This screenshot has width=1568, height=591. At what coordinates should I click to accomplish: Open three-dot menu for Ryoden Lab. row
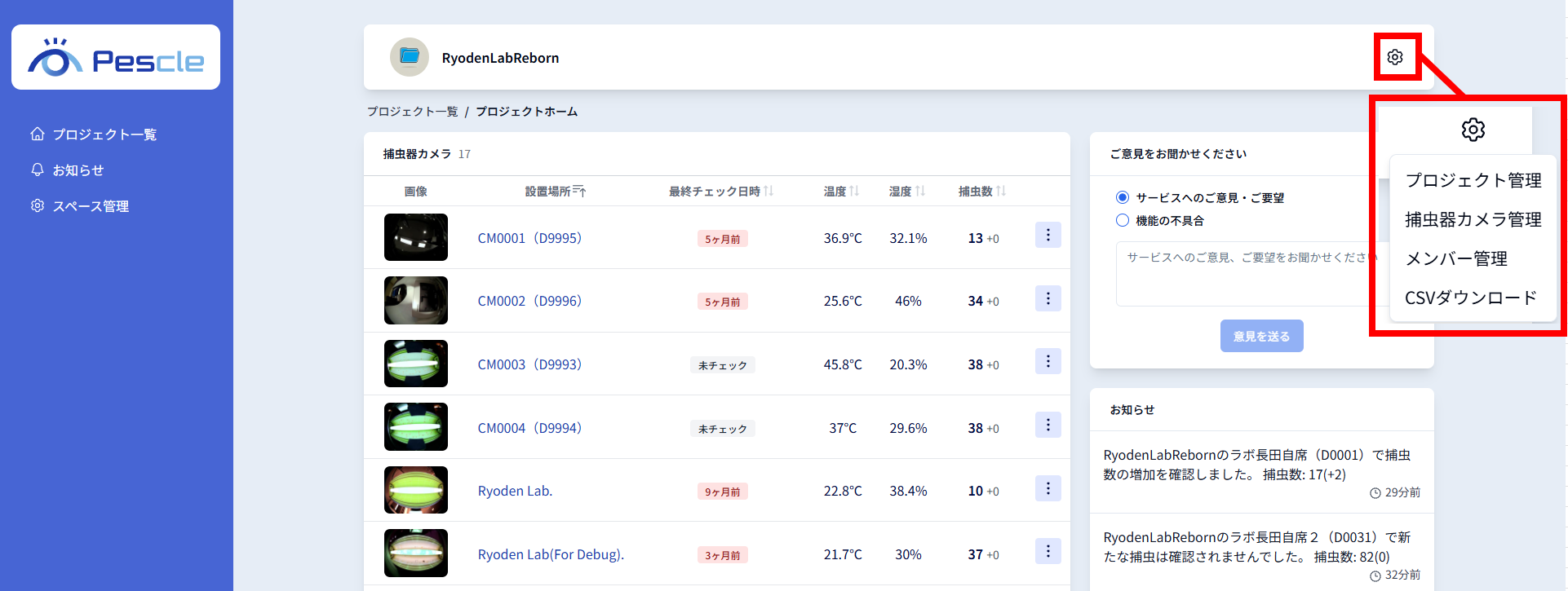1048,488
